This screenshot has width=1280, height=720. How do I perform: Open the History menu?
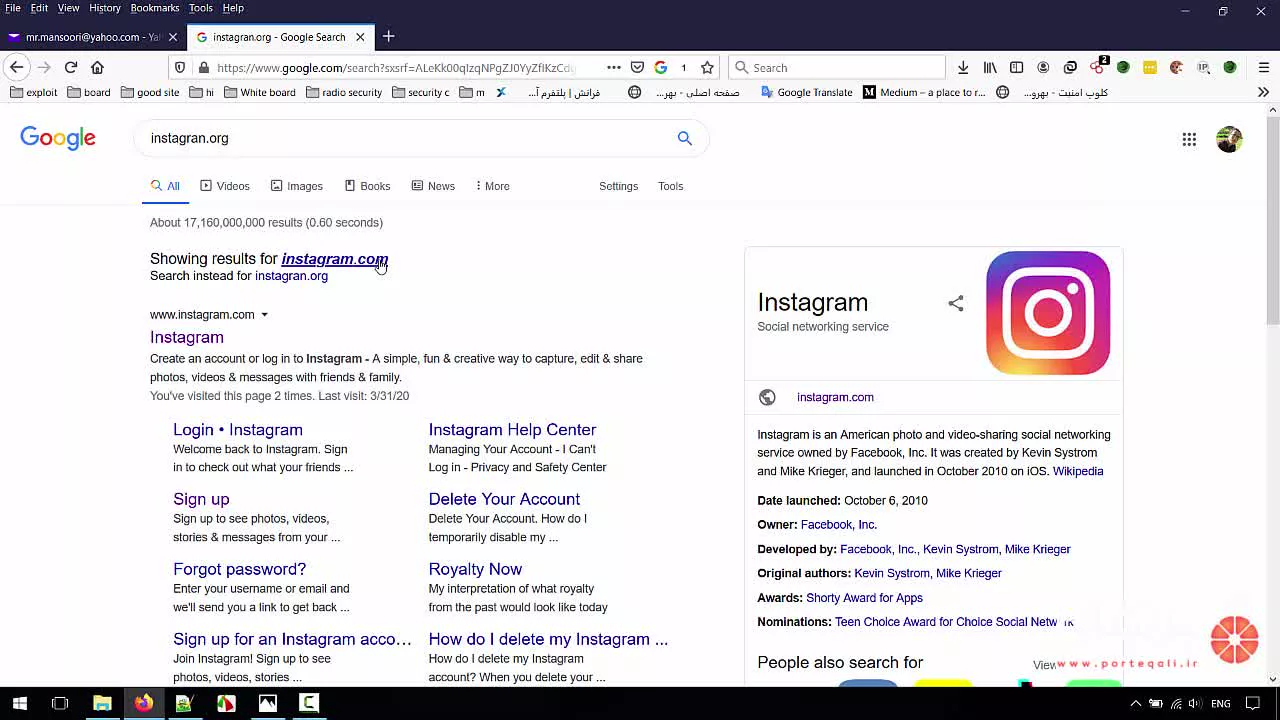(105, 8)
